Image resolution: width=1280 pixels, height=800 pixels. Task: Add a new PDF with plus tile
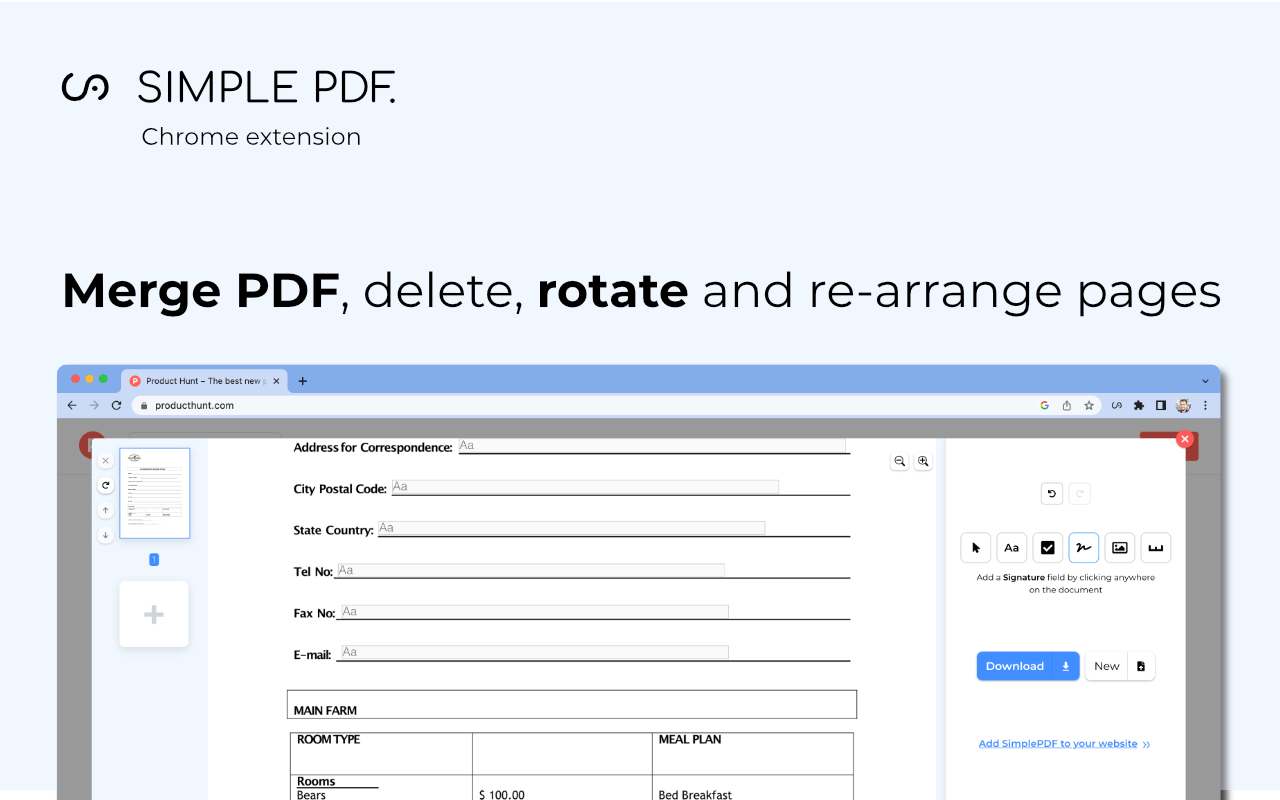[x=154, y=614]
